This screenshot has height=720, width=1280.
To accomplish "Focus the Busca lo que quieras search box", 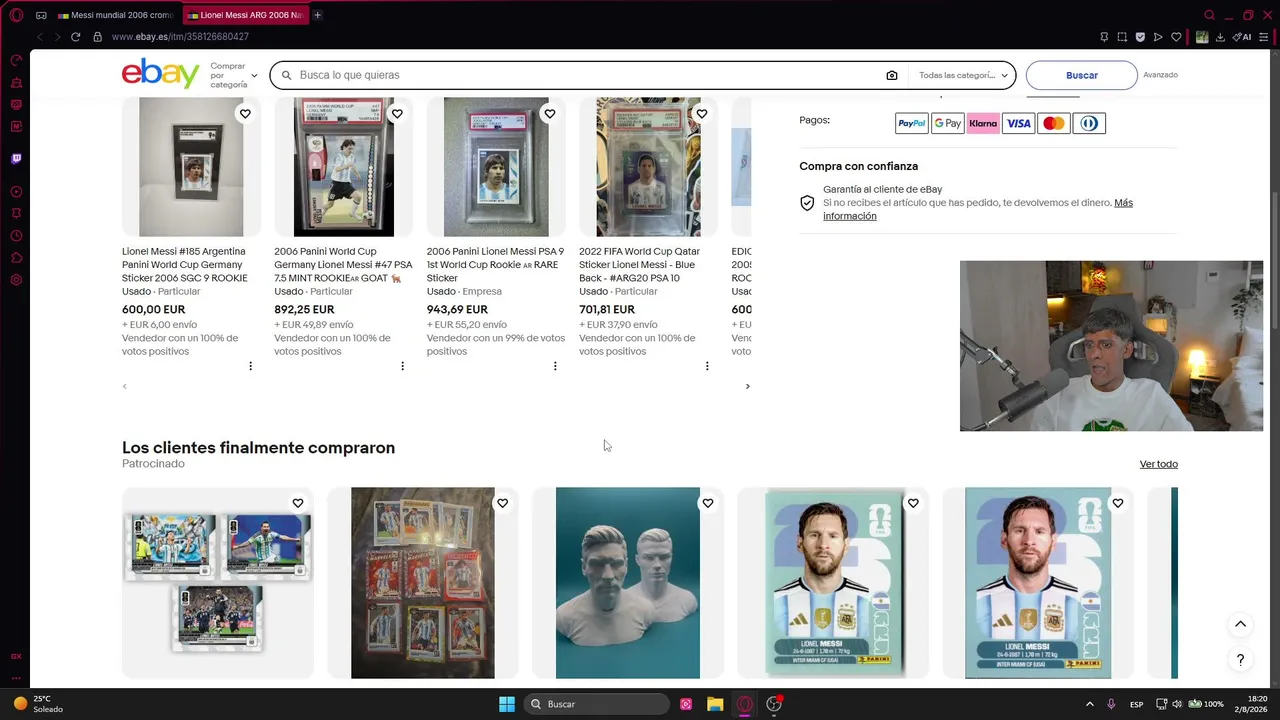I will click(590, 75).
